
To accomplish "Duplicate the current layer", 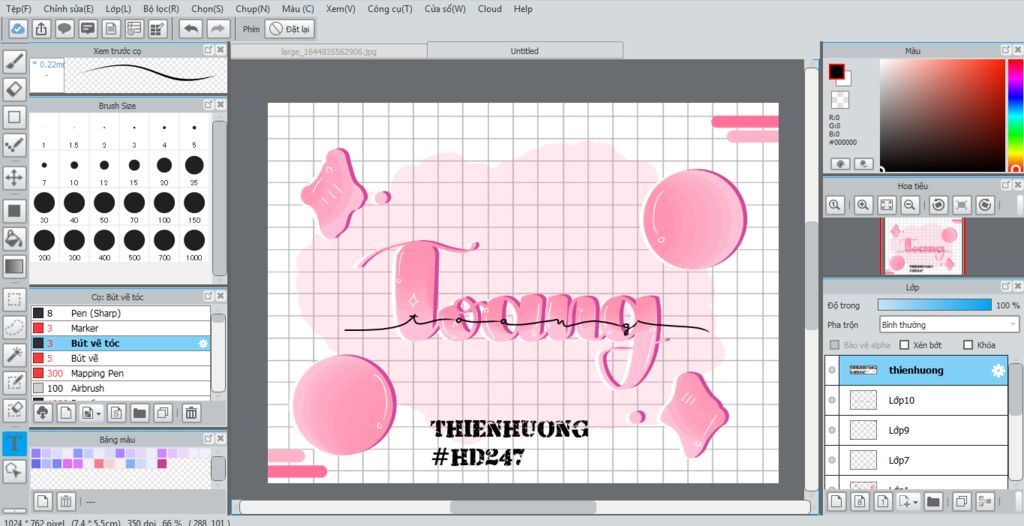I will click(x=961, y=501).
